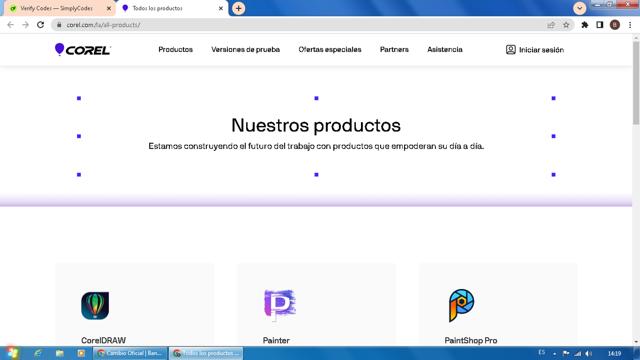
Task: Show hidden tray icons arrow
Action: click(x=554, y=354)
